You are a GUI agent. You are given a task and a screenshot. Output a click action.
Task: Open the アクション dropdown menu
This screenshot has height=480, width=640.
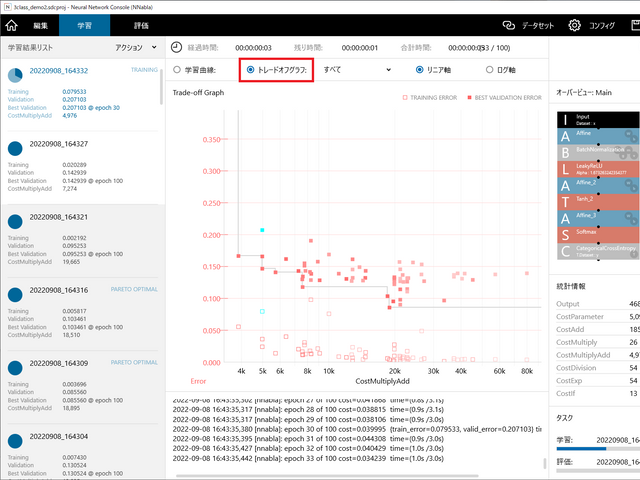point(135,47)
